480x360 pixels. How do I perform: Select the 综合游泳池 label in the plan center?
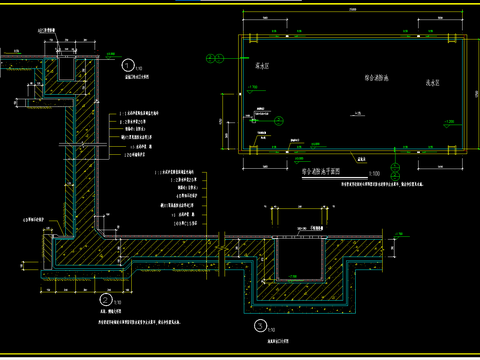[x=376, y=78]
